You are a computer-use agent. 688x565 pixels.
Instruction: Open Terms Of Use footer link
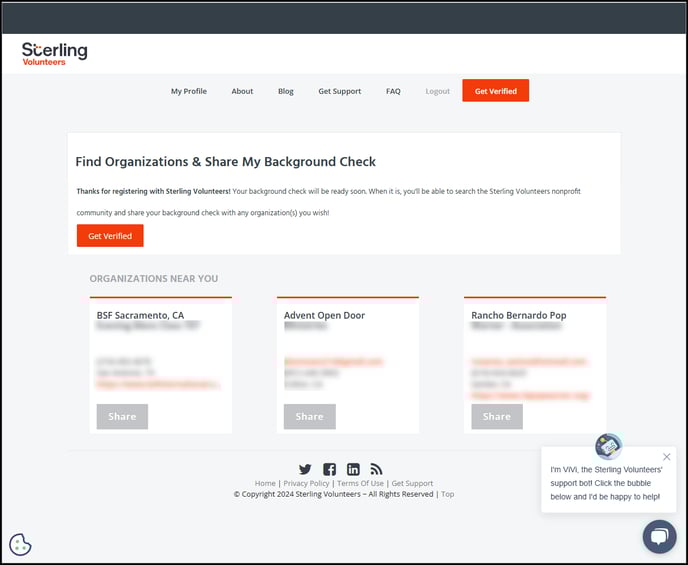click(x=360, y=483)
